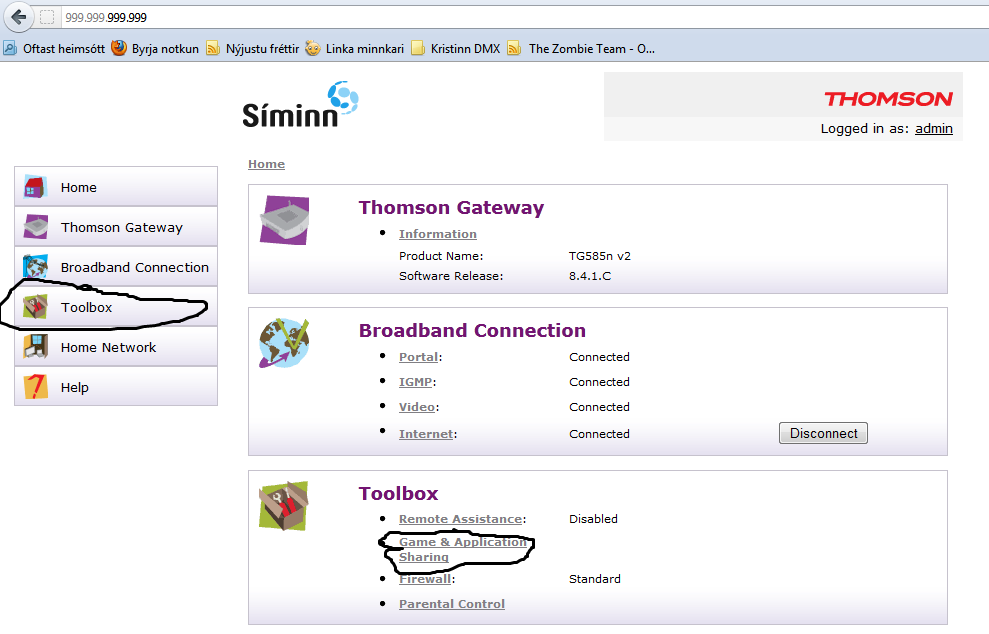Open the Firewall settings link
Image resolution: width=989 pixels, height=634 pixels.
[x=424, y=579]
